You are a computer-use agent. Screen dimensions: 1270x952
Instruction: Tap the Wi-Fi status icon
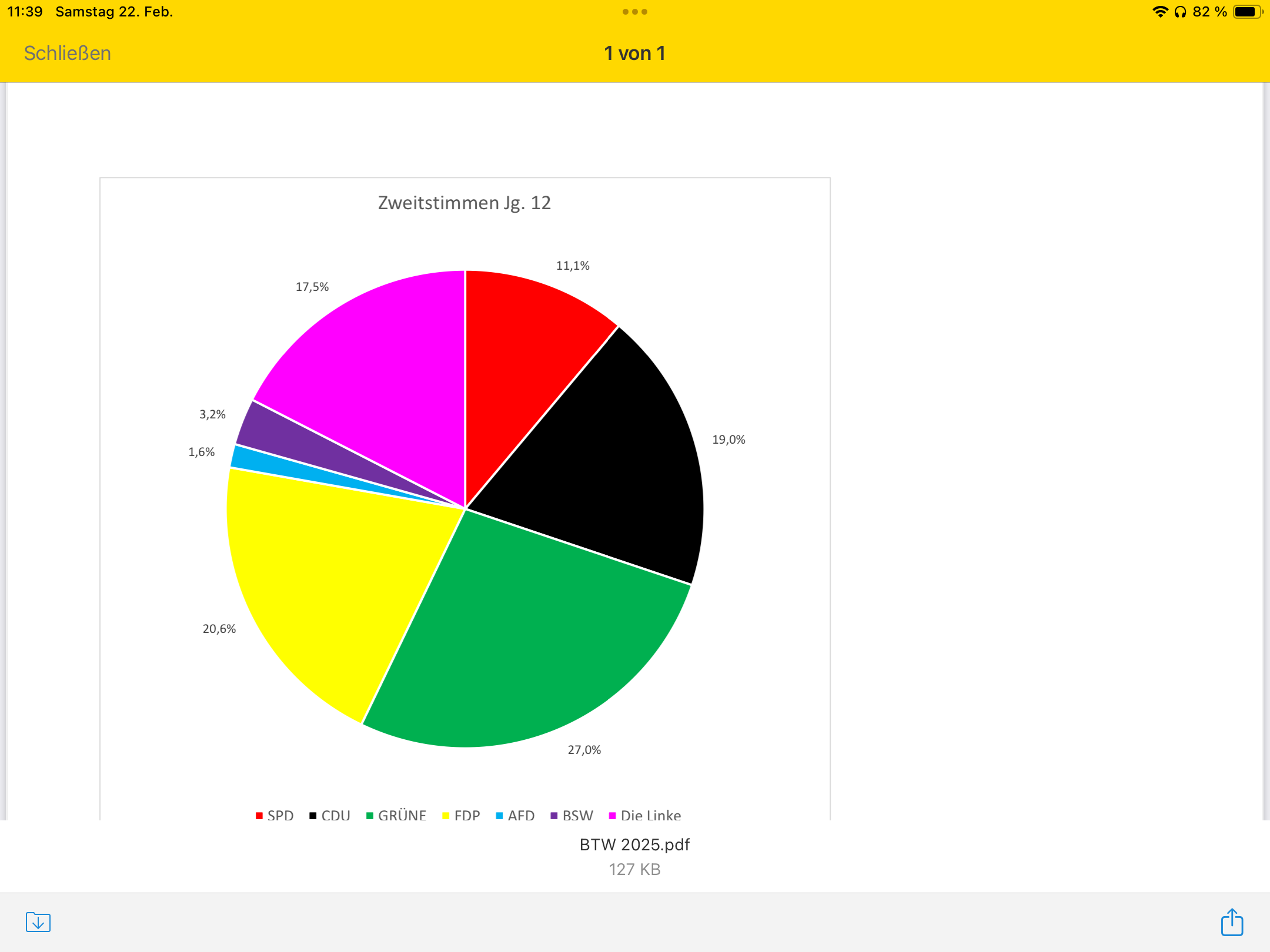coord(1160,12)
